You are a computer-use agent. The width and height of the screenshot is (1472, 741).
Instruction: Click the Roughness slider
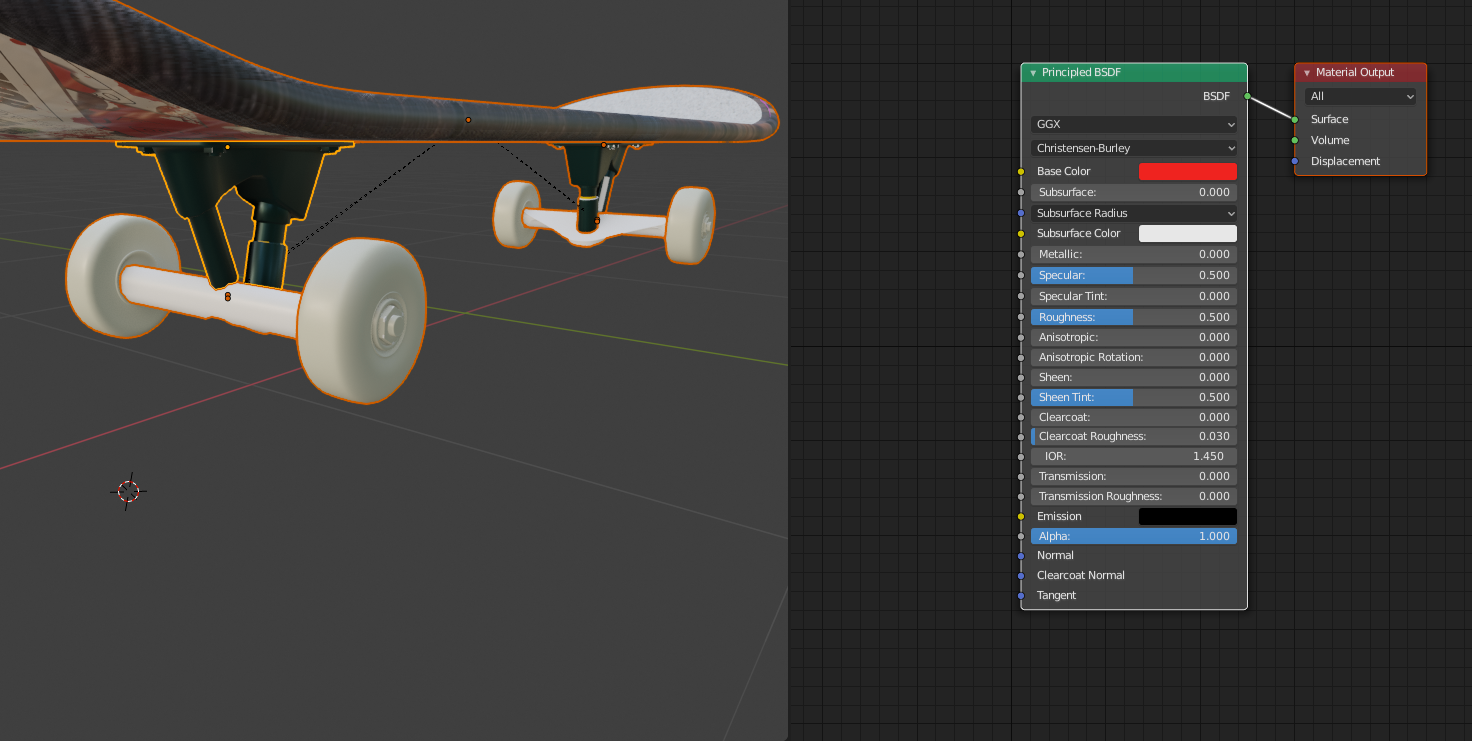(1134, 317)
